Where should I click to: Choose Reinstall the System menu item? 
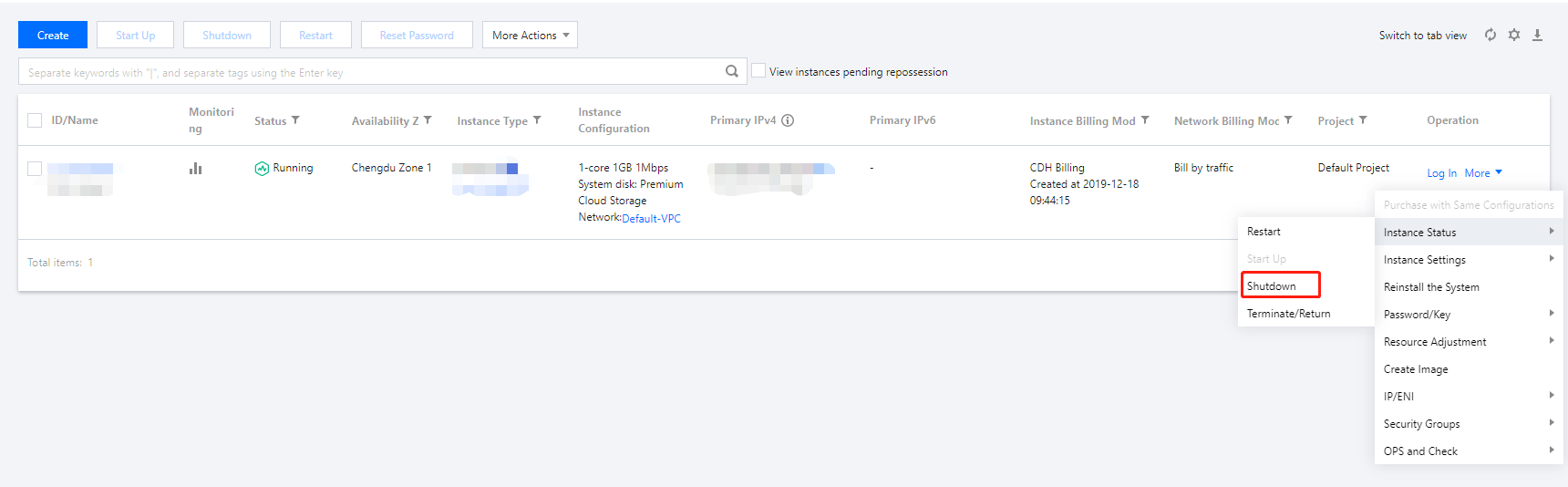tap(1431, 287)
